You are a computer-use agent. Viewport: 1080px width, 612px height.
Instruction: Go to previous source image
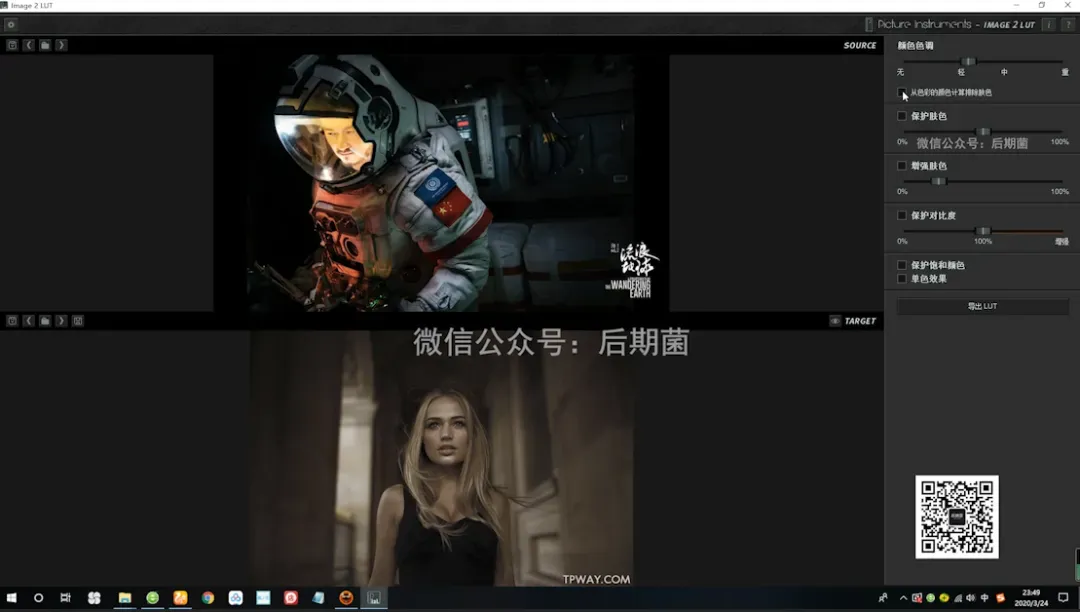(x=28, y=45)
